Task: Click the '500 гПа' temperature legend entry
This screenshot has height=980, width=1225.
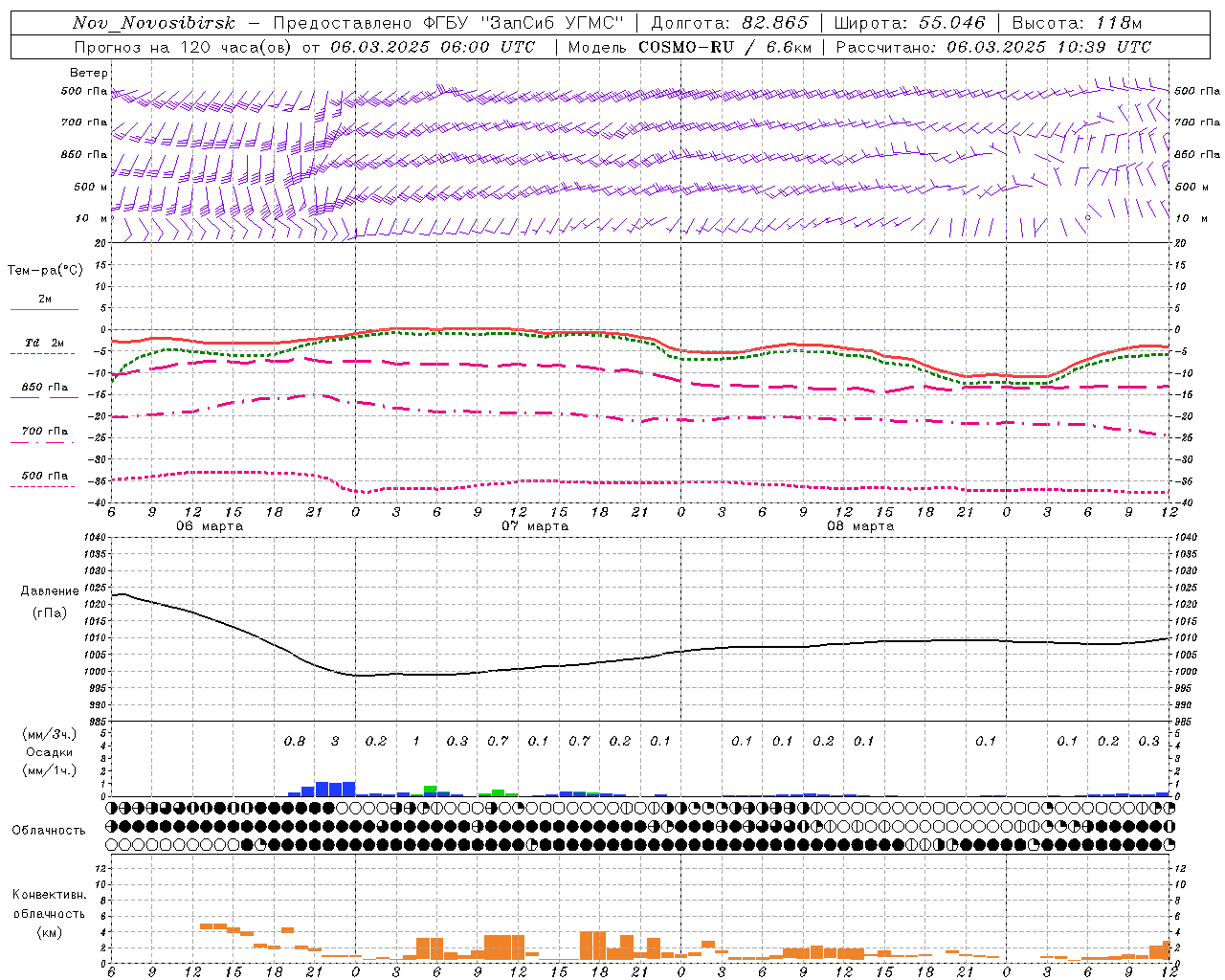Action: 45,476
